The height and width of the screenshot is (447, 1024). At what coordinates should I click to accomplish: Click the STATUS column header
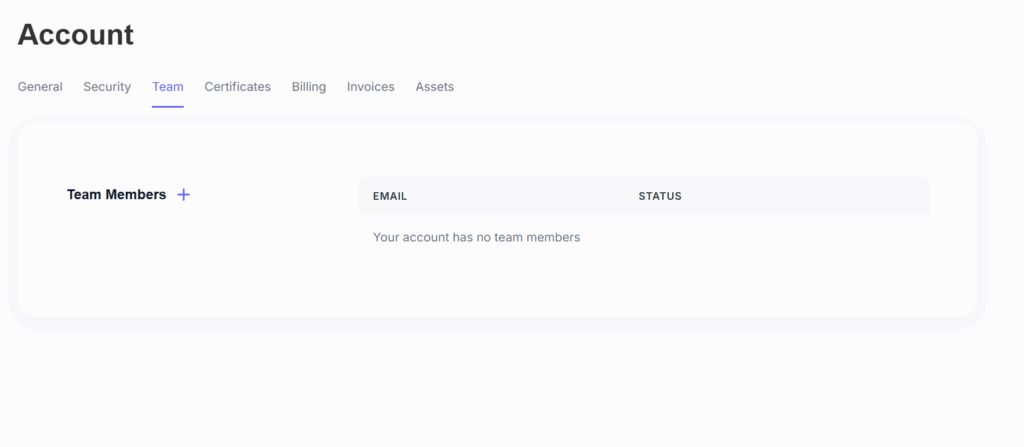[660, 196]
